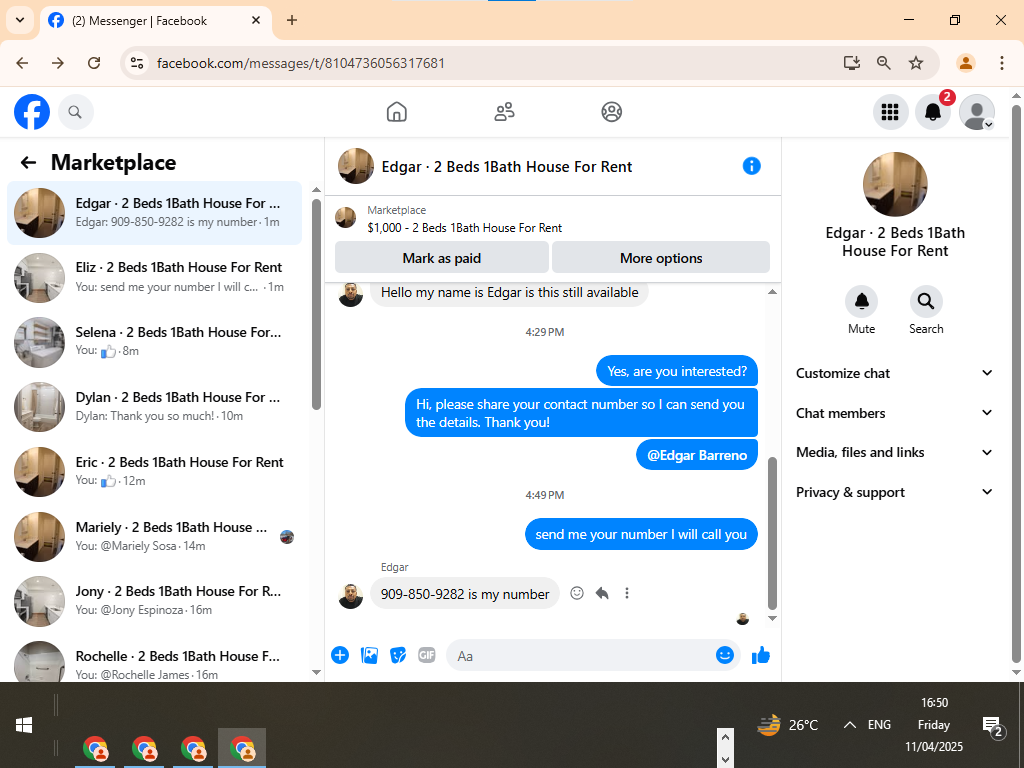Open a new browser tab with the plus
Image resolution: width=1024 pixels, height=768 pixels.
[292, 20]
